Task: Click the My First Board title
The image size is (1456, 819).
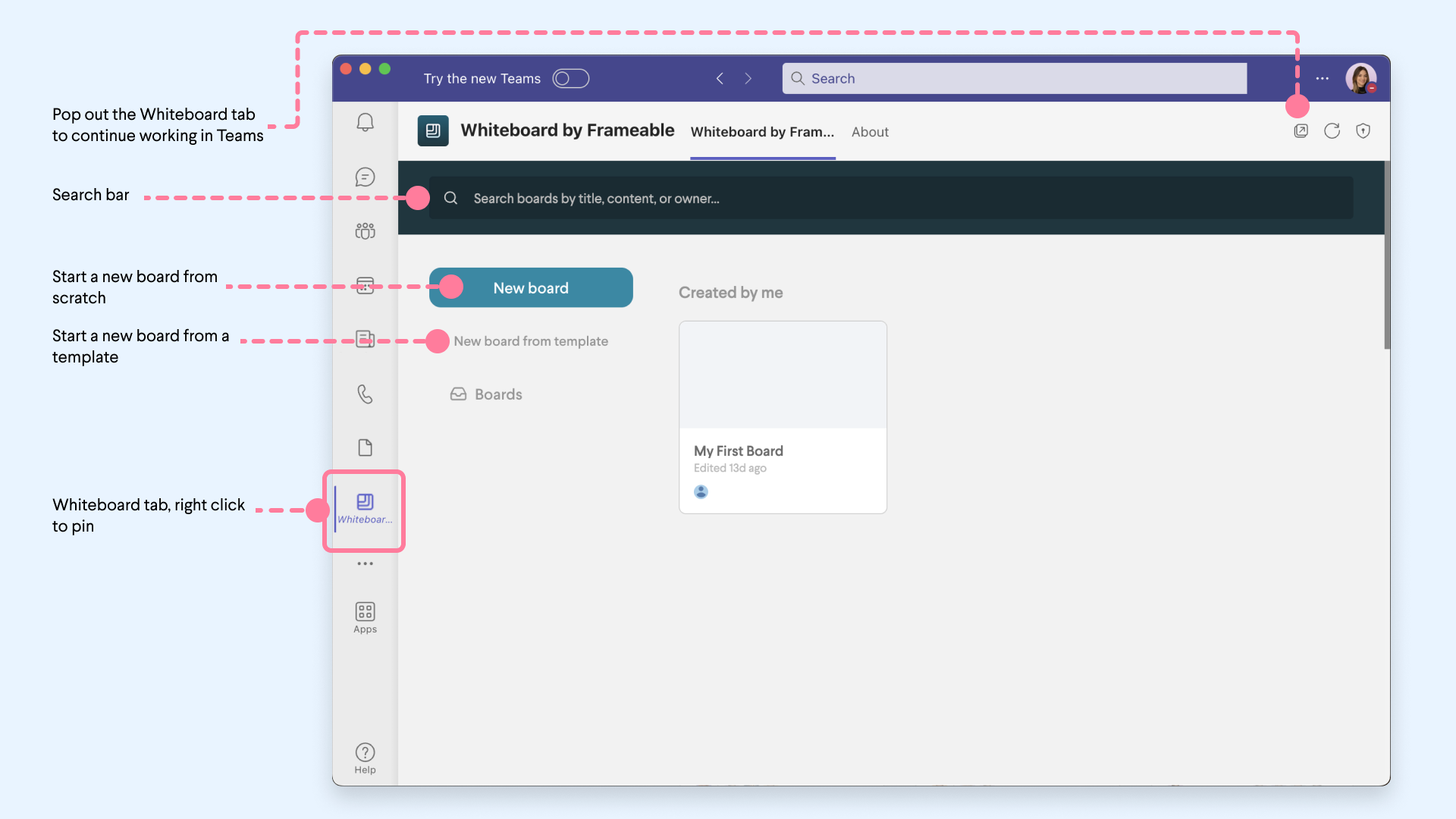Action: point(738,451)
